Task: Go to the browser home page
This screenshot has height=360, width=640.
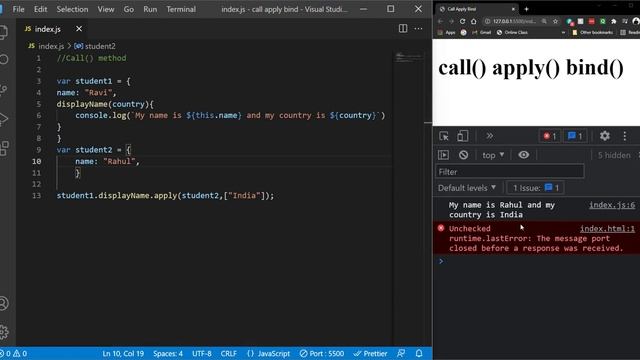Action: [x=473, y=21]
